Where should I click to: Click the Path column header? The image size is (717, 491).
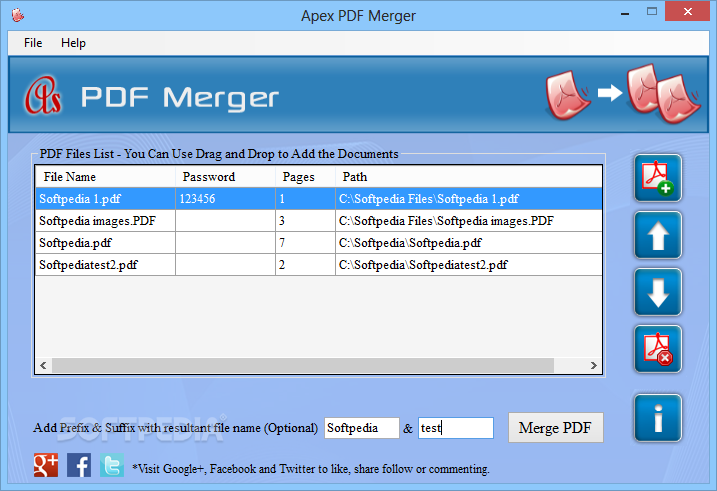coord(469,177)
